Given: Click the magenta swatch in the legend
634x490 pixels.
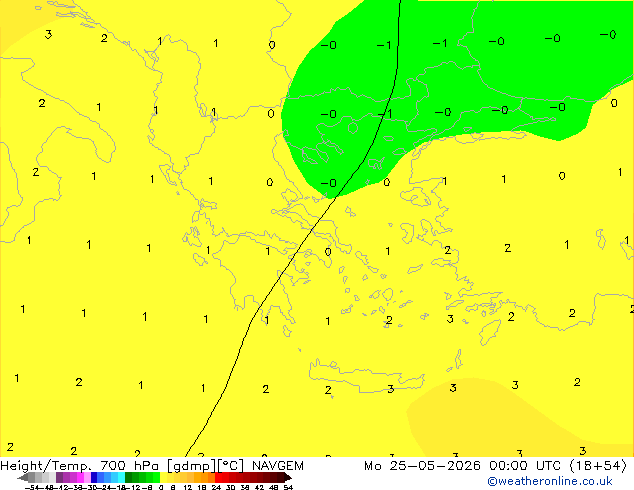Looking at the screenshot, I should (x=80, y=478).
